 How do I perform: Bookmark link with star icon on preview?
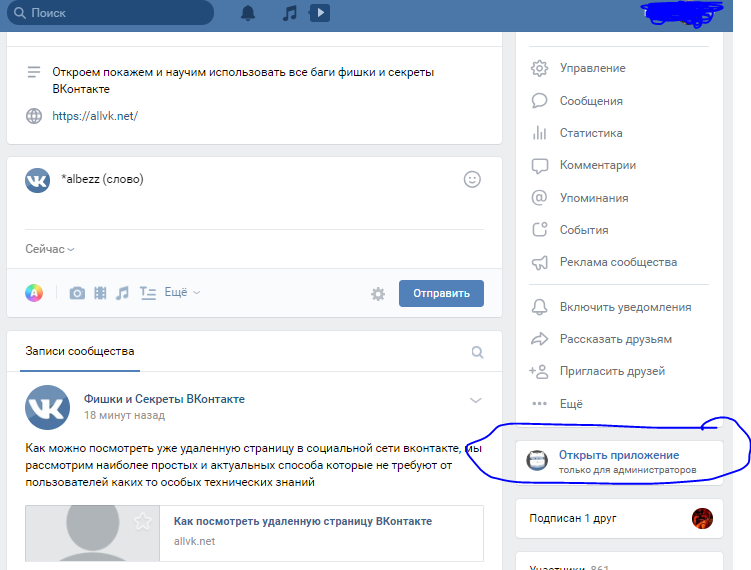point(142,521)
